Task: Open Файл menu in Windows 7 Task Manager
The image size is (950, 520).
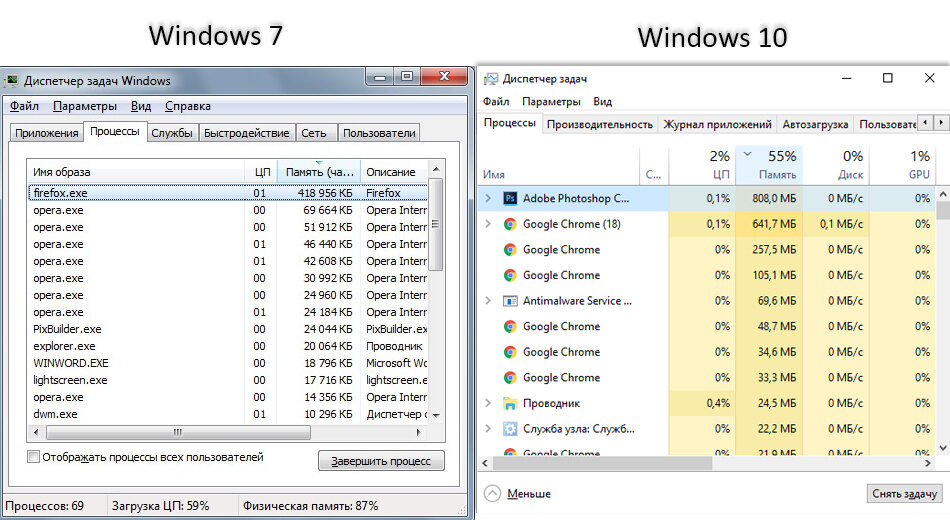Action: coord(24,106)
